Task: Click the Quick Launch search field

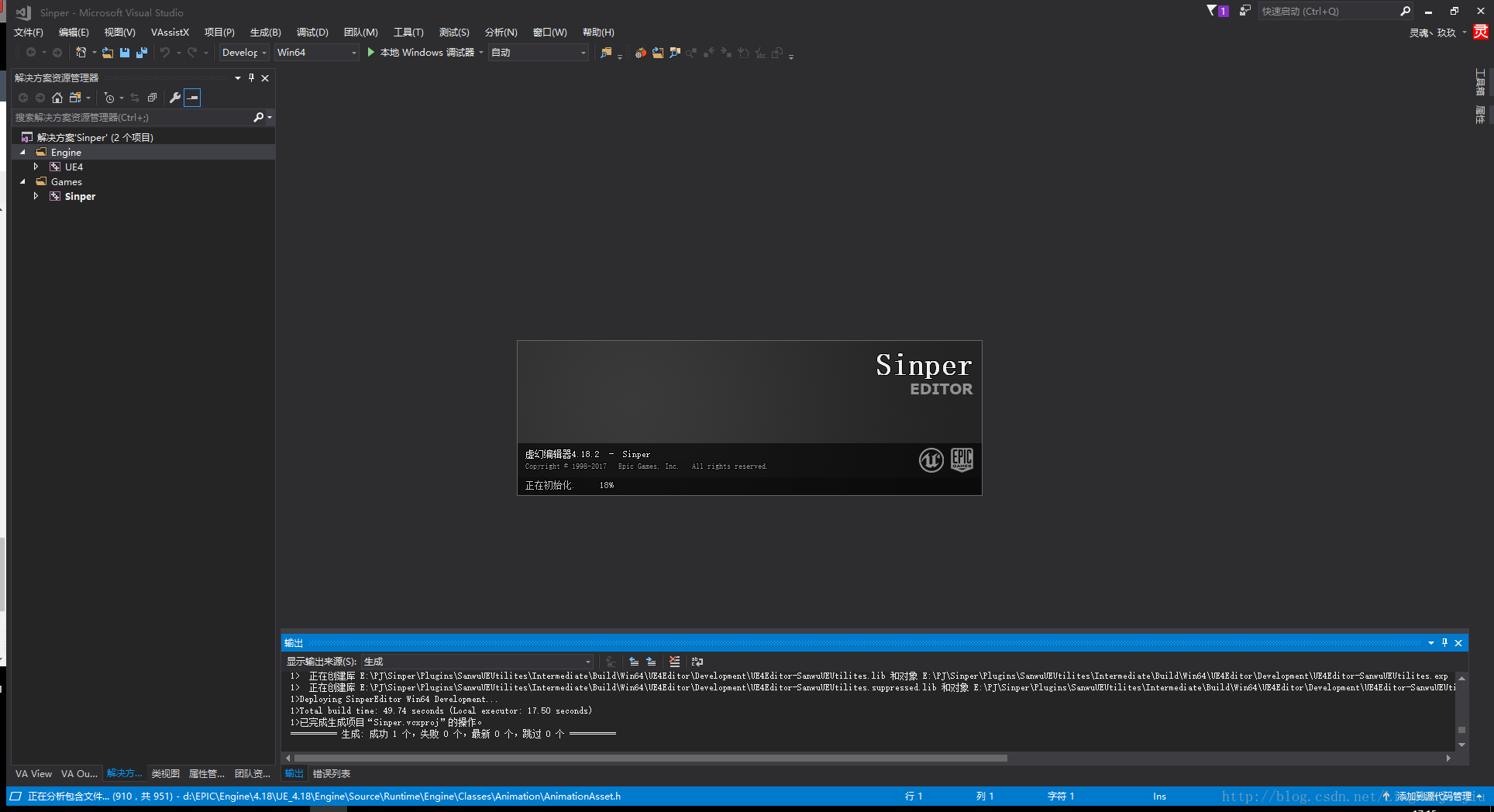Action: pyautogui.click(x=1327, y=11)
